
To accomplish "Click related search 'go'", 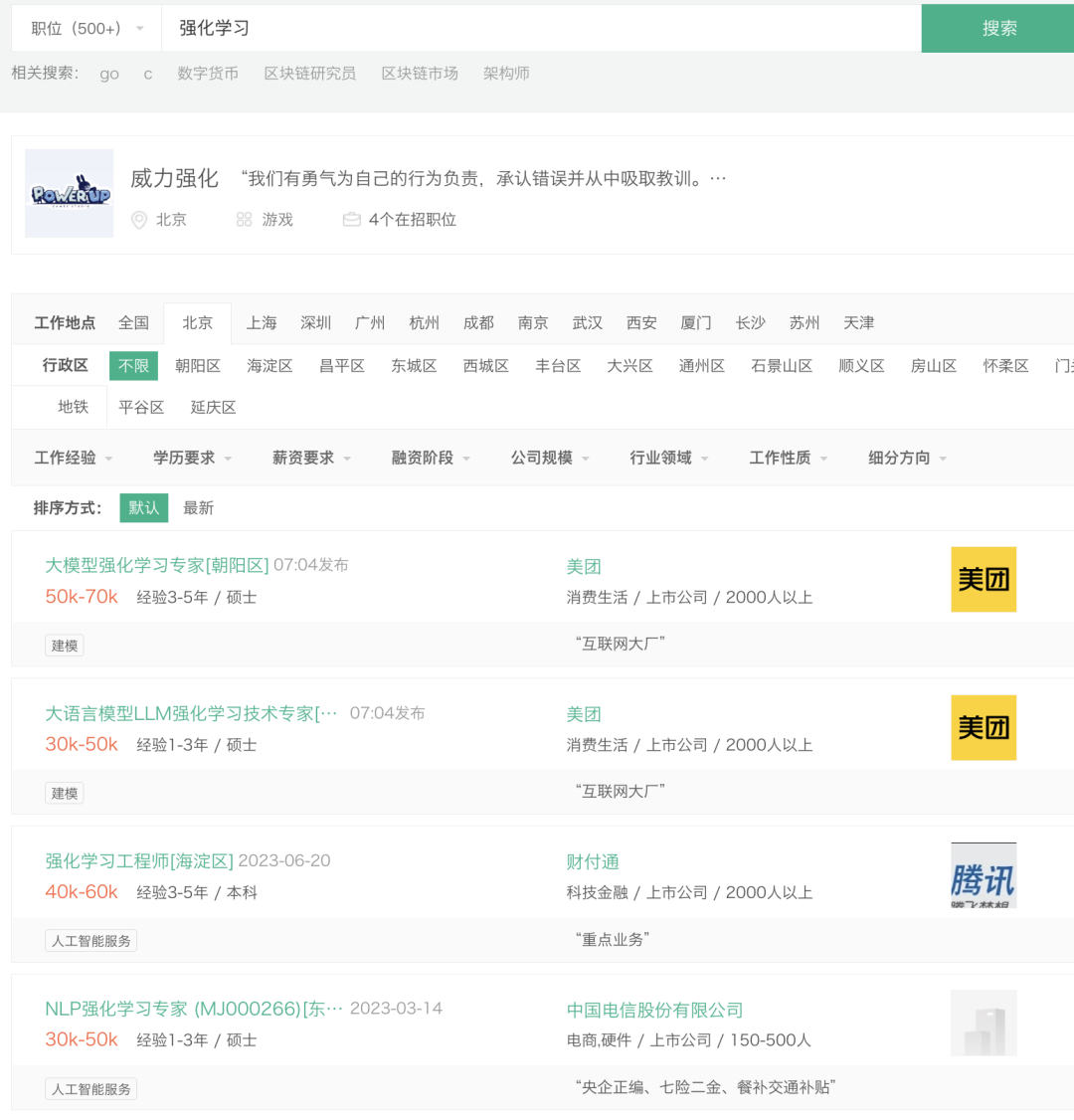I will click(x=109, y=74).
